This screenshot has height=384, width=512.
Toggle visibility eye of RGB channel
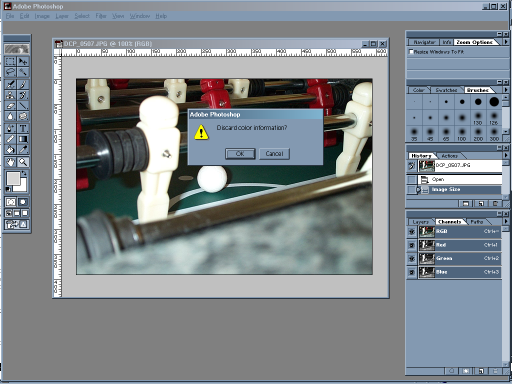[412, 231]
